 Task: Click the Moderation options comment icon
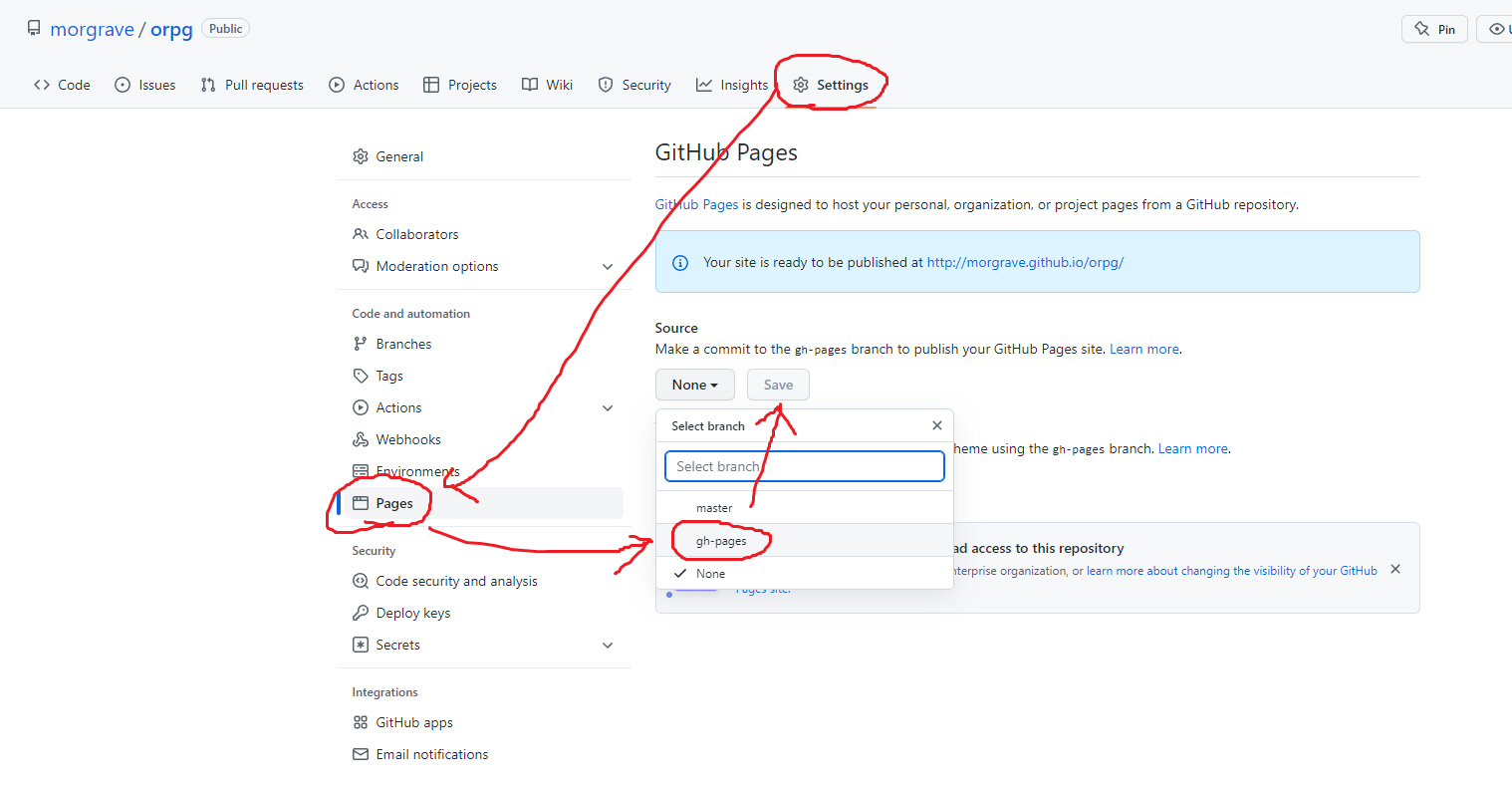pyautogui.click(x=361, y=266)
